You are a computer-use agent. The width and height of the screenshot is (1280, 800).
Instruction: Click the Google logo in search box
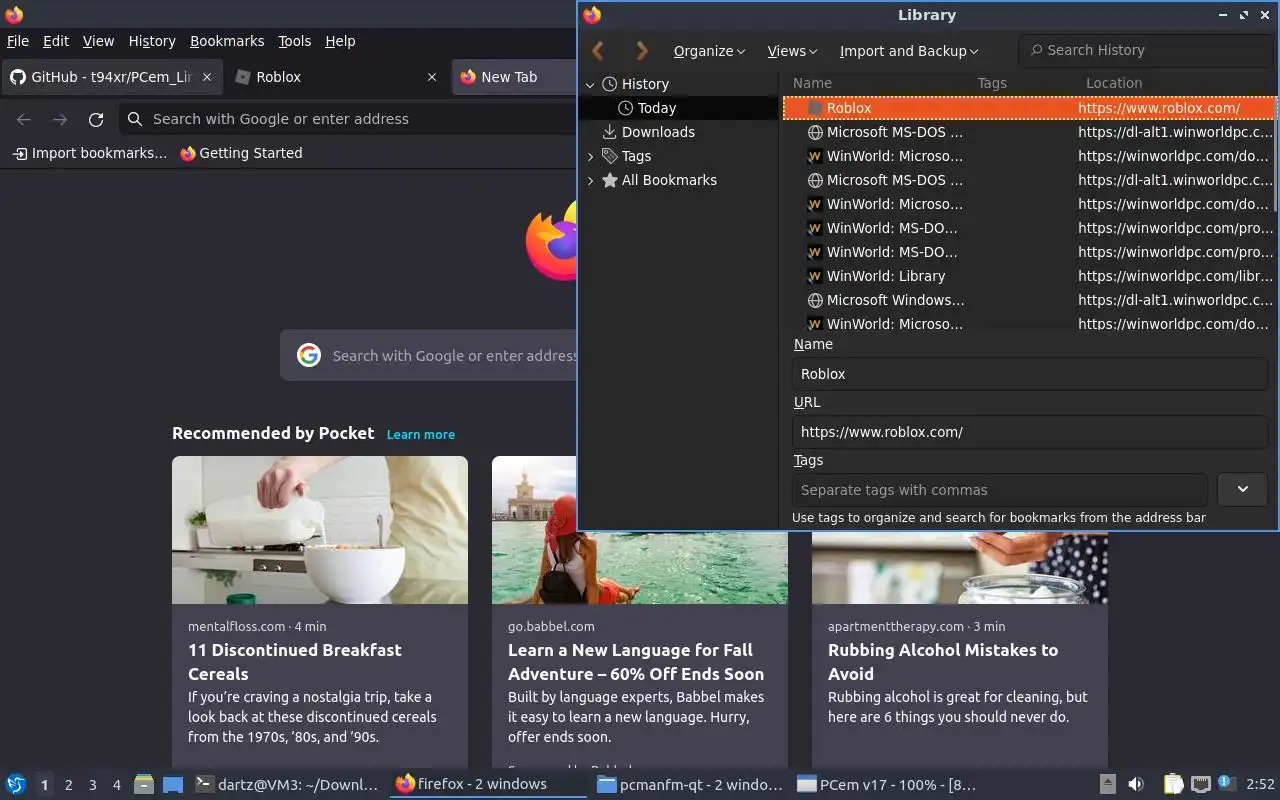click(309, 355)
